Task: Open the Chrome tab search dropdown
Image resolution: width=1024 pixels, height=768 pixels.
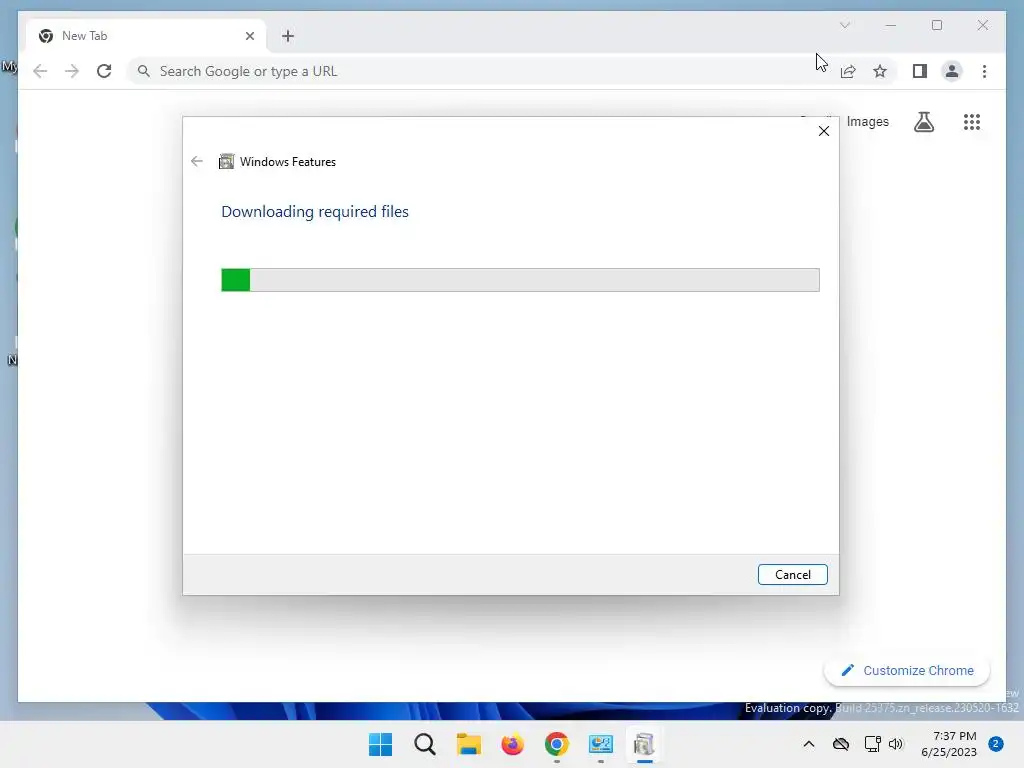Action: click(x=844, y=25)
